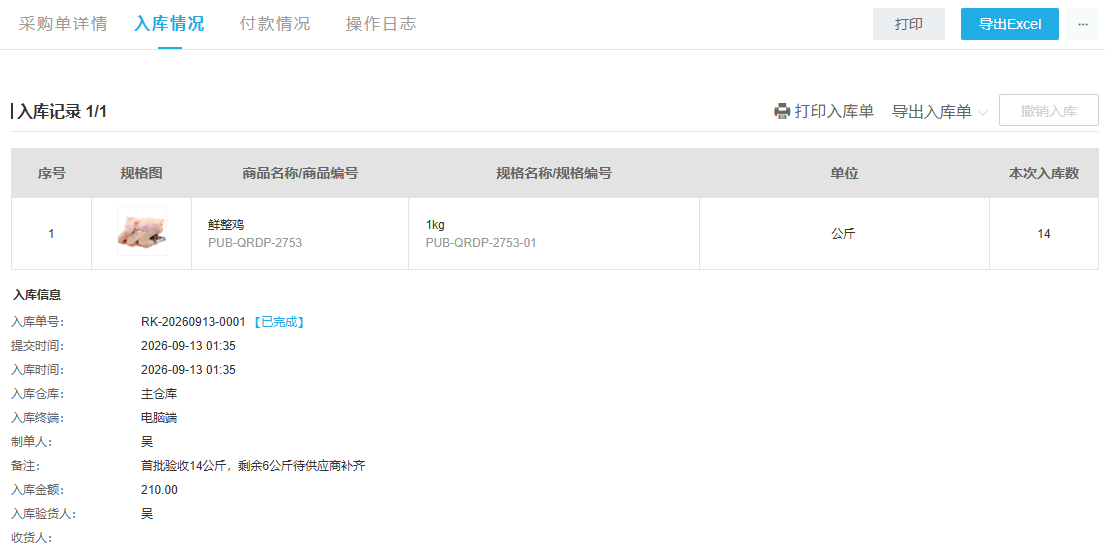Click the unit cell 公斤
This screenshot has width=1105, height=545.
tap(844, 233)
